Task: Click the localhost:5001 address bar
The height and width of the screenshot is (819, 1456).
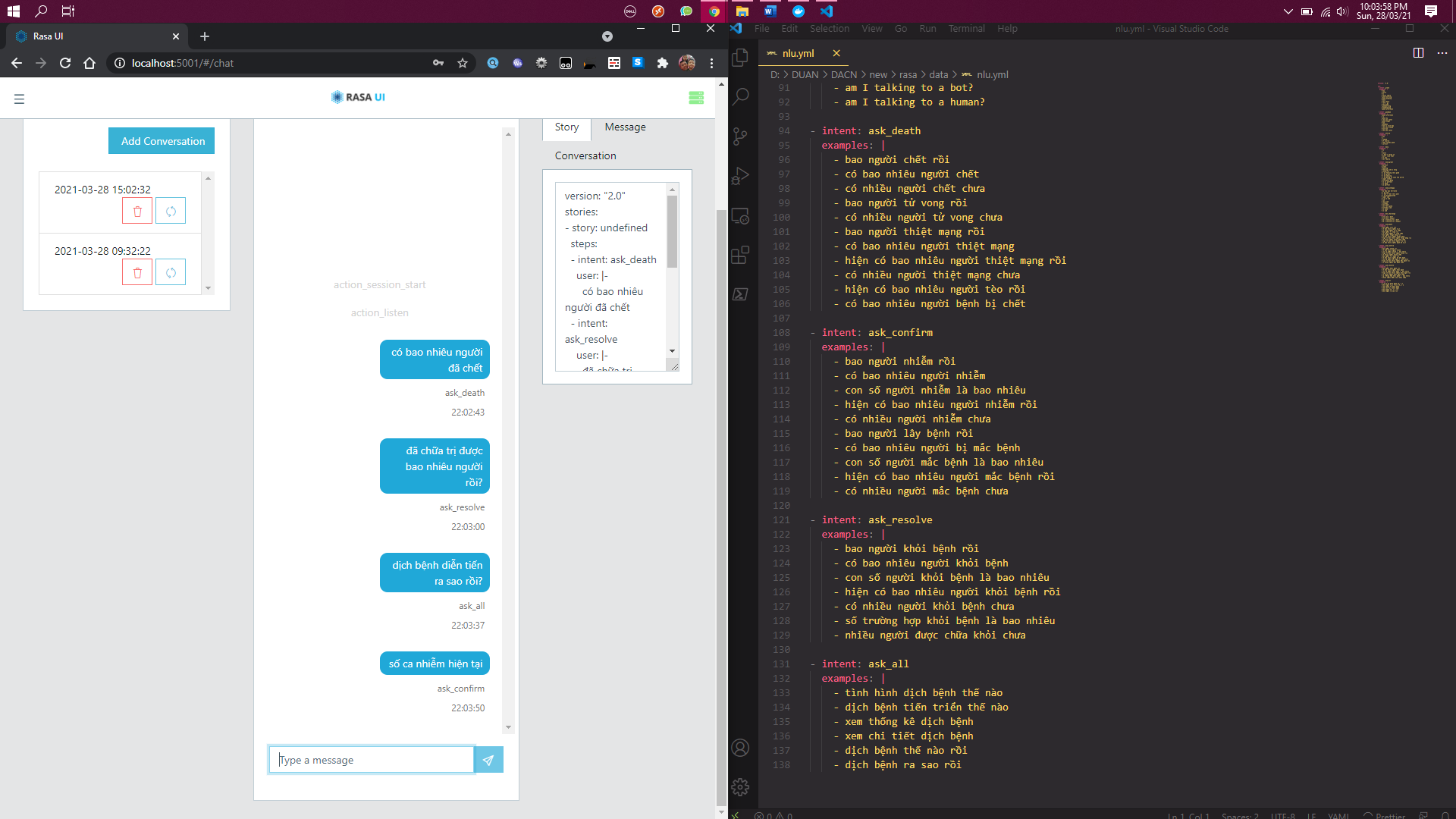Action: pos(273,63)
